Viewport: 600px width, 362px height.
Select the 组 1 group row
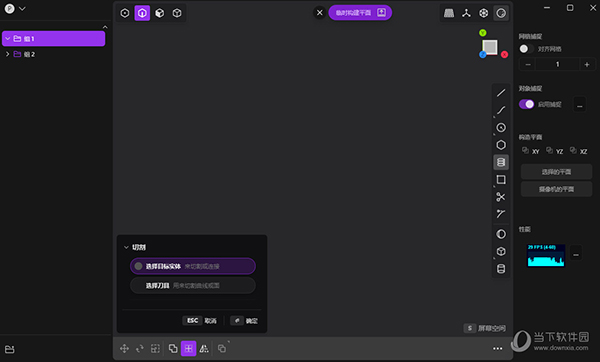54,39
